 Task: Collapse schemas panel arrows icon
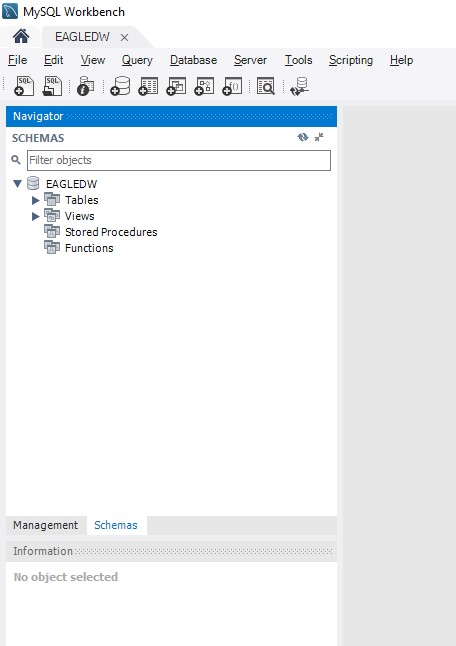click(x=319, y=137)
